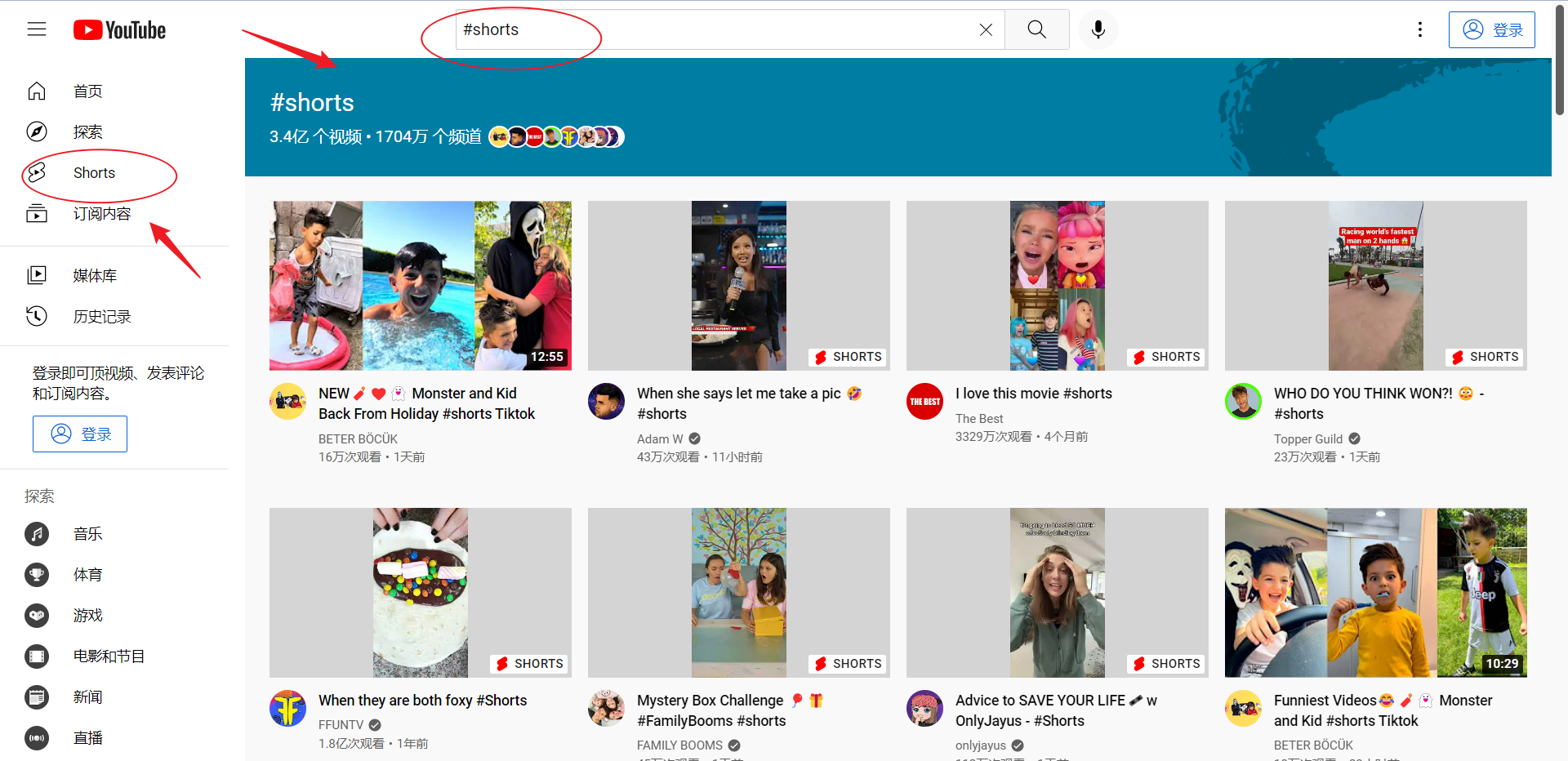
Task: Click the '3.4亿 个视频 • 1704万 个频道' text
Action: click(376, 136)
